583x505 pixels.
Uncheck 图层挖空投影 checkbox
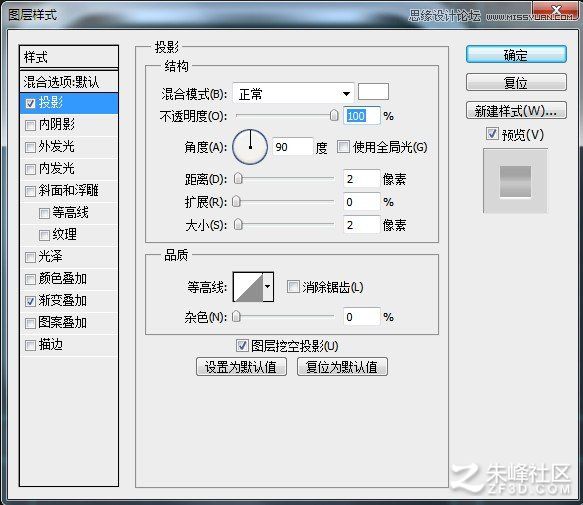242,346
